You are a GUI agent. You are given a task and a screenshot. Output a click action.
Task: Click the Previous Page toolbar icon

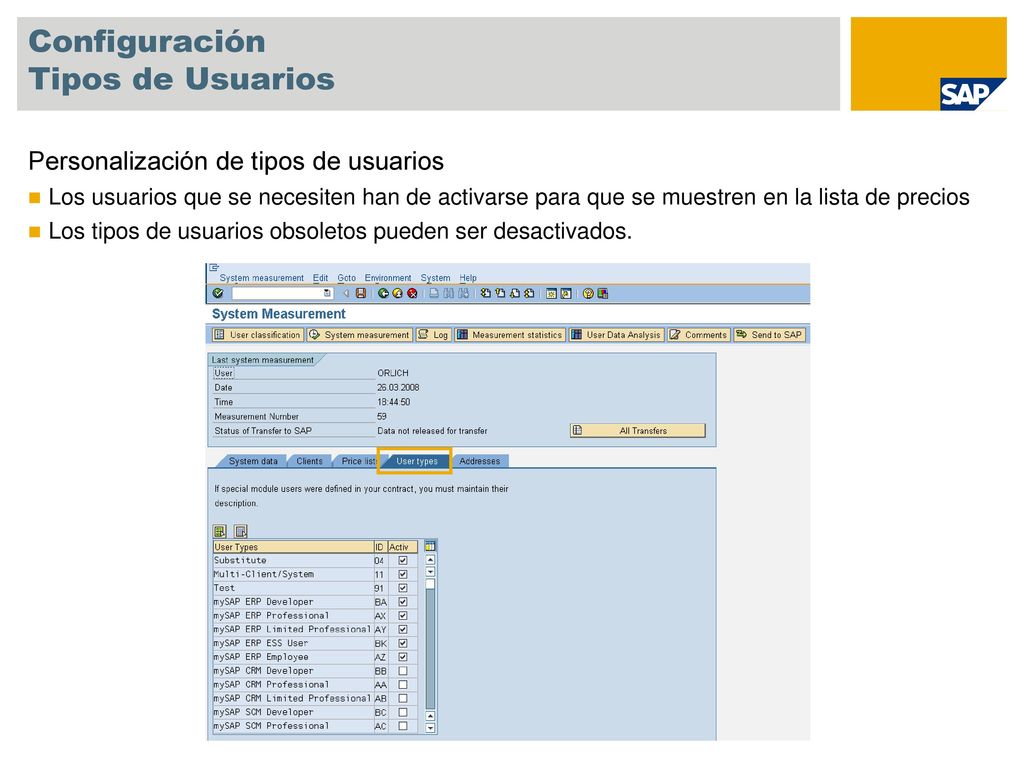pos(500,294)
